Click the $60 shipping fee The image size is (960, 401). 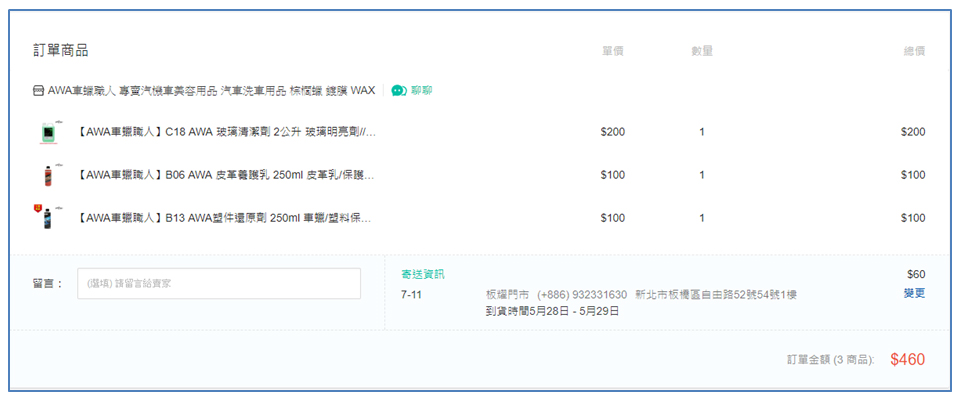tap(916, 274)
